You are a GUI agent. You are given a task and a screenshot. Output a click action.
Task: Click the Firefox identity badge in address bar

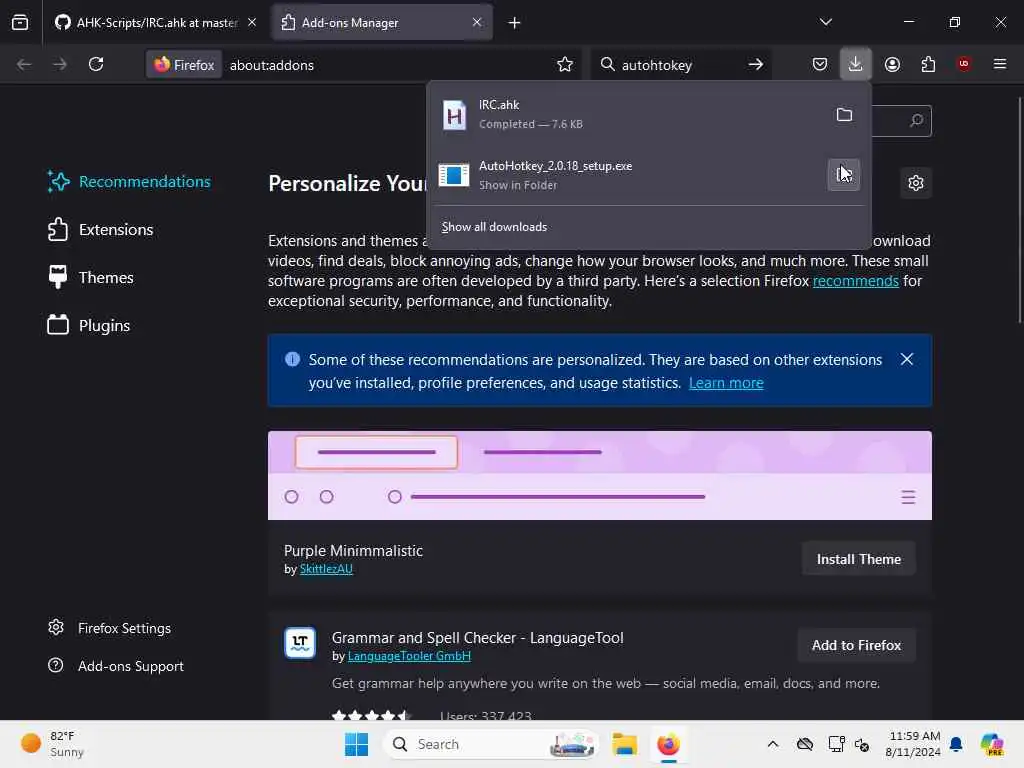point(184,65)
